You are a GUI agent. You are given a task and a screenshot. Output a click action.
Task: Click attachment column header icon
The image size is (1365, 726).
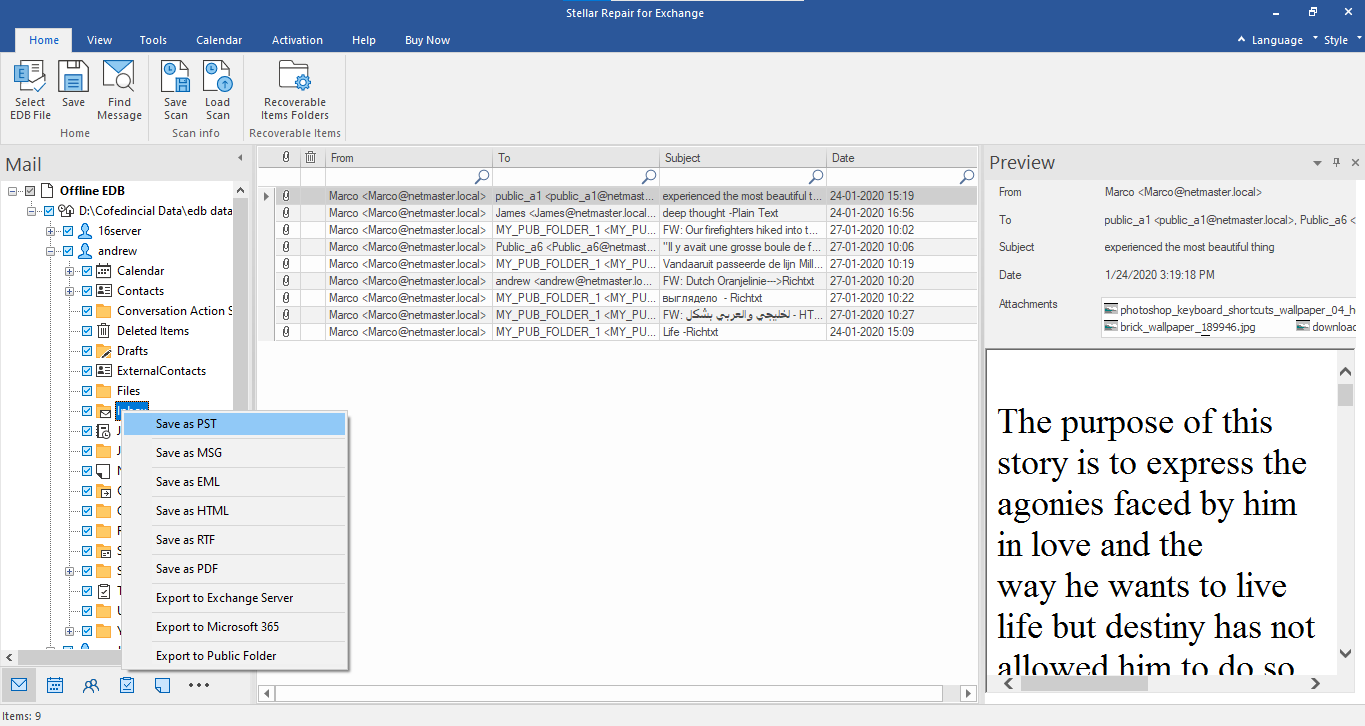point(286,157)
